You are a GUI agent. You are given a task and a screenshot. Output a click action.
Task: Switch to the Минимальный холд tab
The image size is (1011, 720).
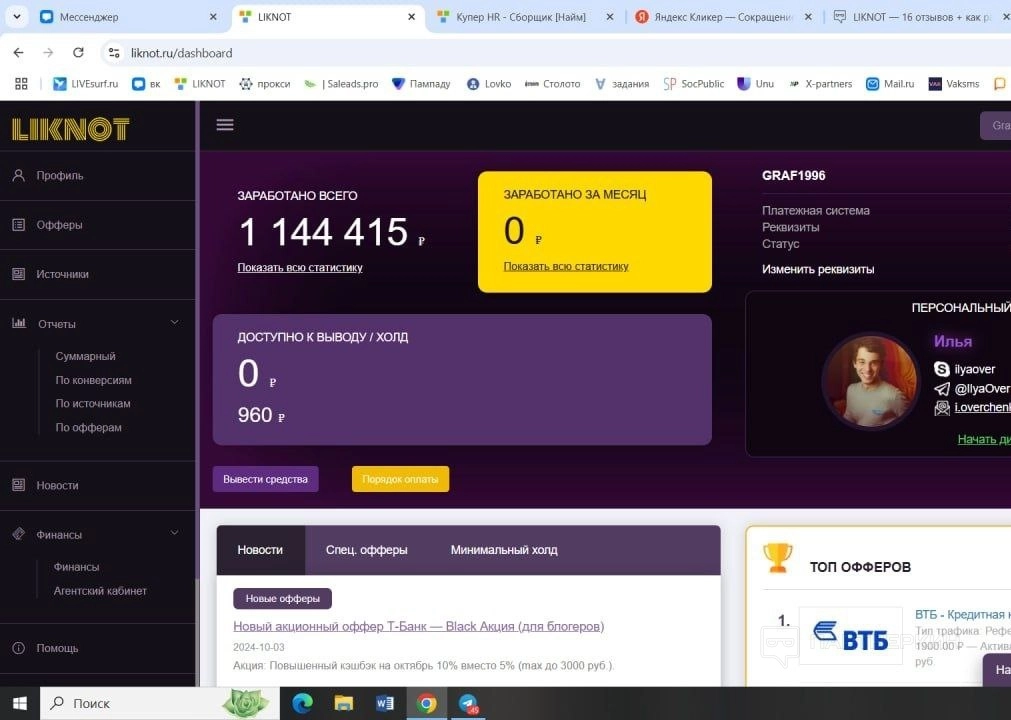504,550
